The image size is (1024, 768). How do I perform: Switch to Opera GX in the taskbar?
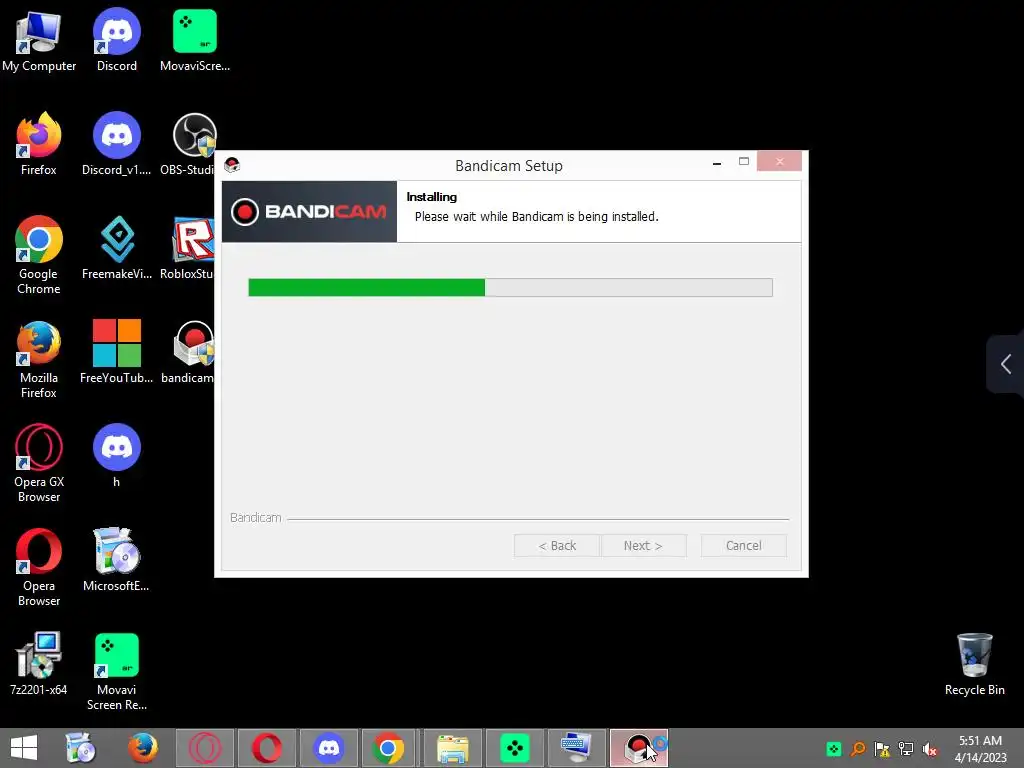pyautogui.click(x=205, y=748)
